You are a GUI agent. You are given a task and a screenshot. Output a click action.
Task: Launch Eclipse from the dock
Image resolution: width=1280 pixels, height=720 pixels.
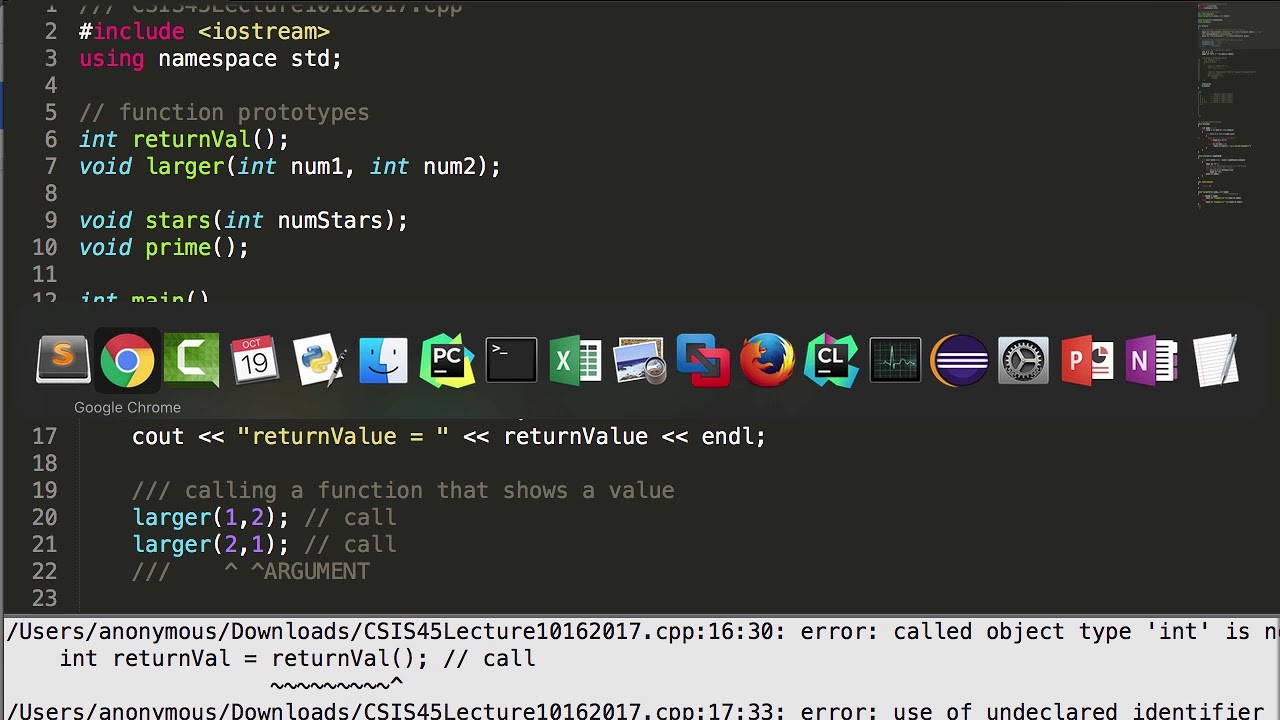click(959, 360)
